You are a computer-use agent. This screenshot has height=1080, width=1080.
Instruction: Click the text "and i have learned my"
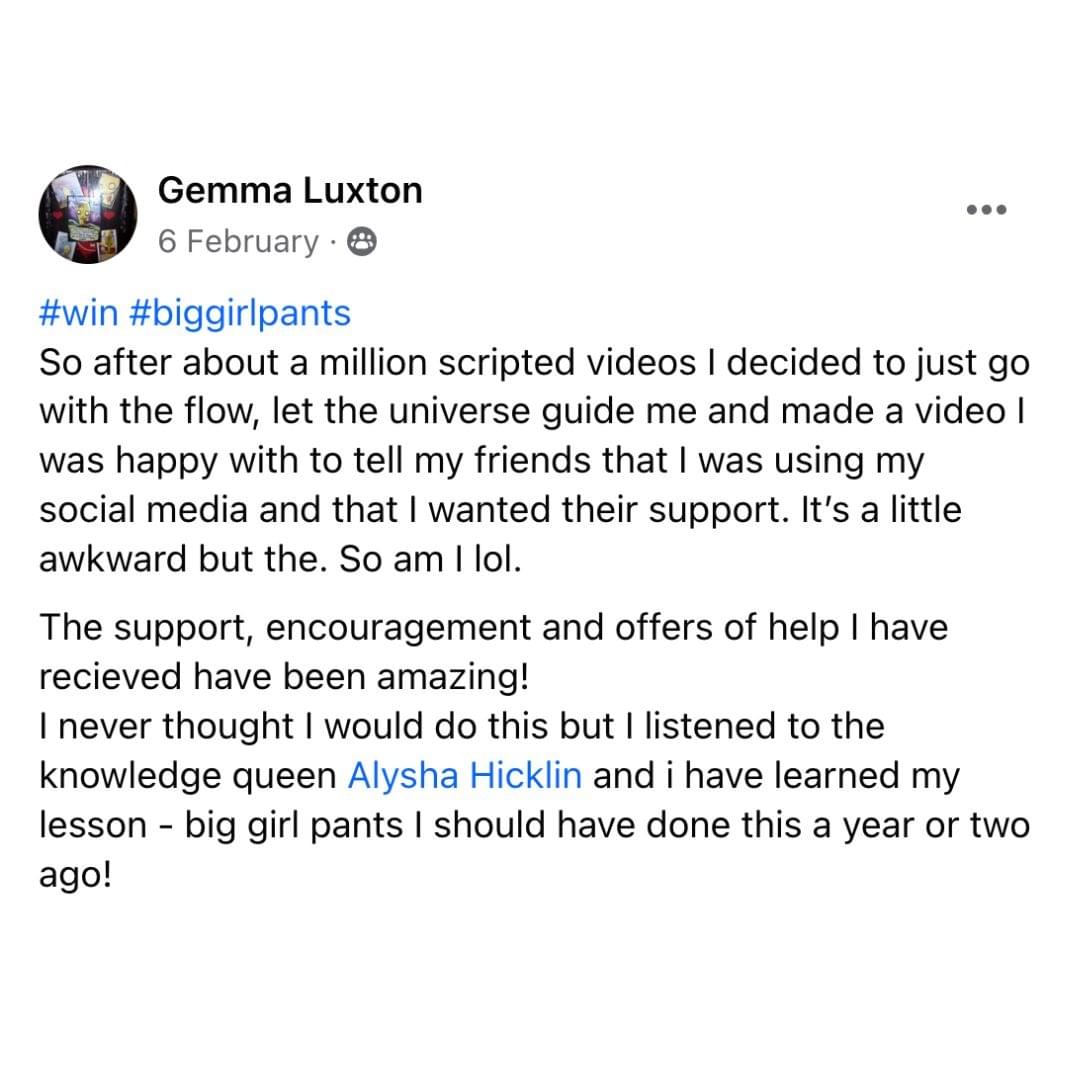click(776, 776)
